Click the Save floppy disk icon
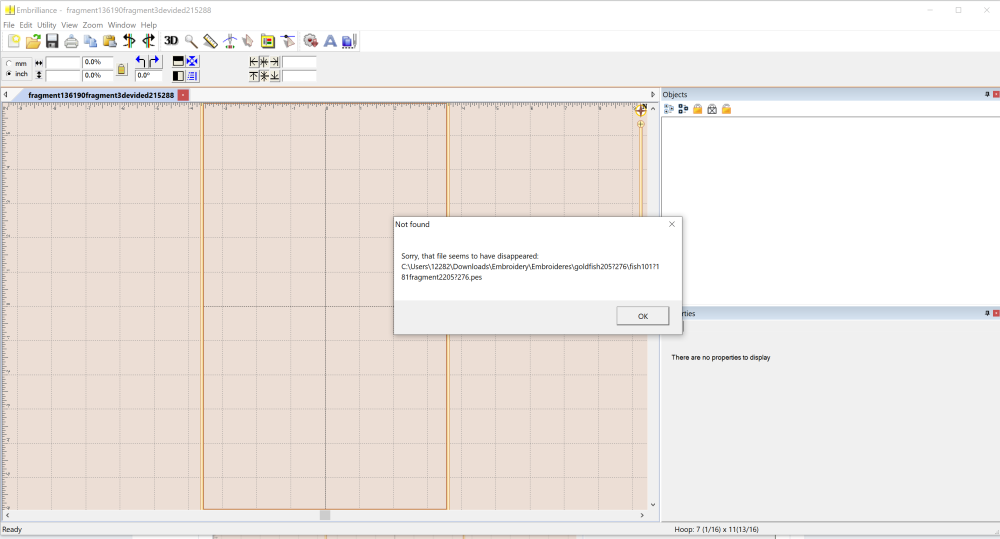 (51, 41)
